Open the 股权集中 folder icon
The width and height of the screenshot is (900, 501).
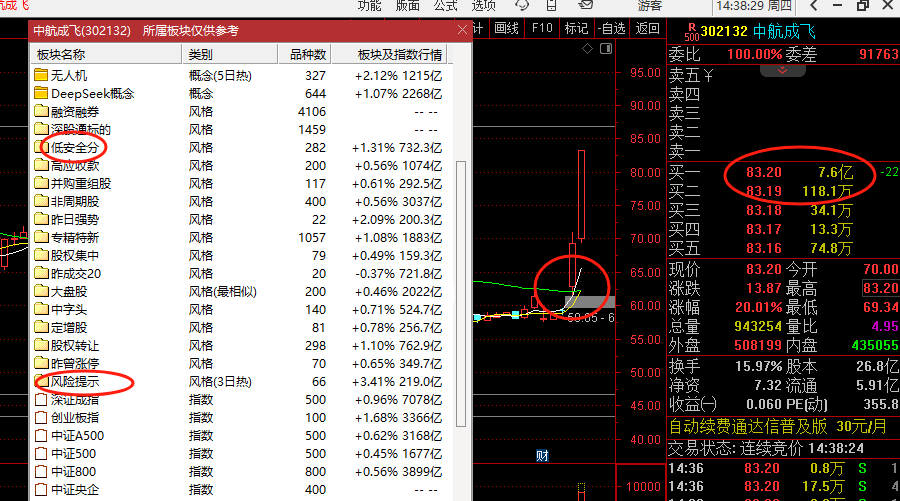(x=41, y=255)
